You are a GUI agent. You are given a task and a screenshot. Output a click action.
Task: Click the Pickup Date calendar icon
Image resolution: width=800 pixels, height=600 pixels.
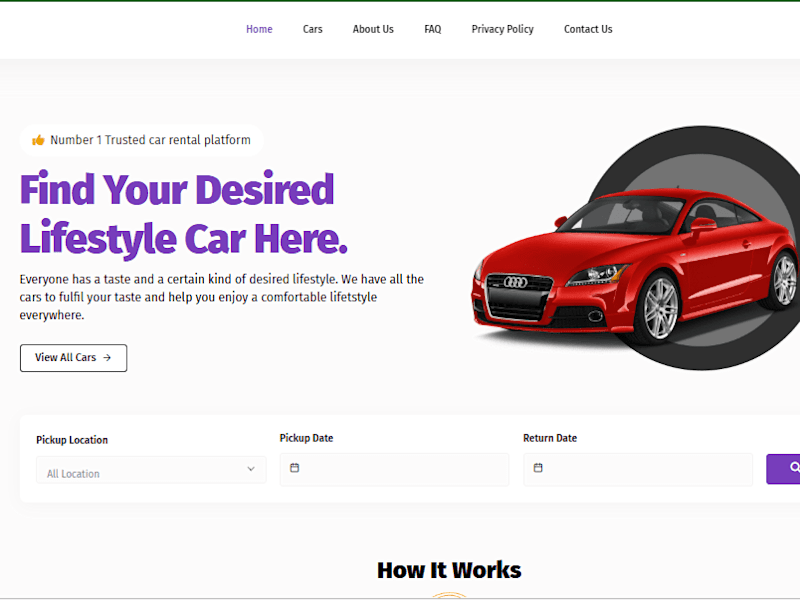(x=294, y=467)
